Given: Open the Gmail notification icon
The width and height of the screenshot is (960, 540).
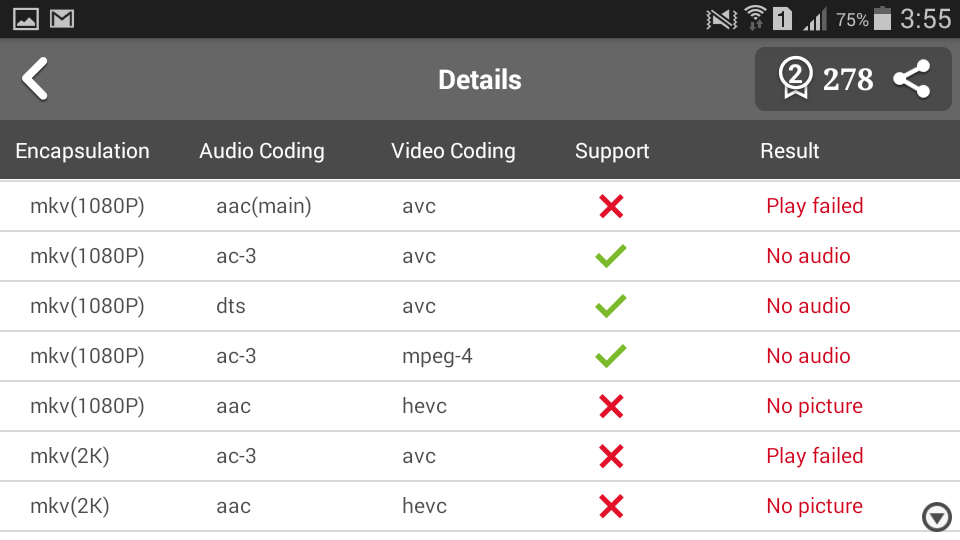Looking at the screenshot, I should point(62,19).
